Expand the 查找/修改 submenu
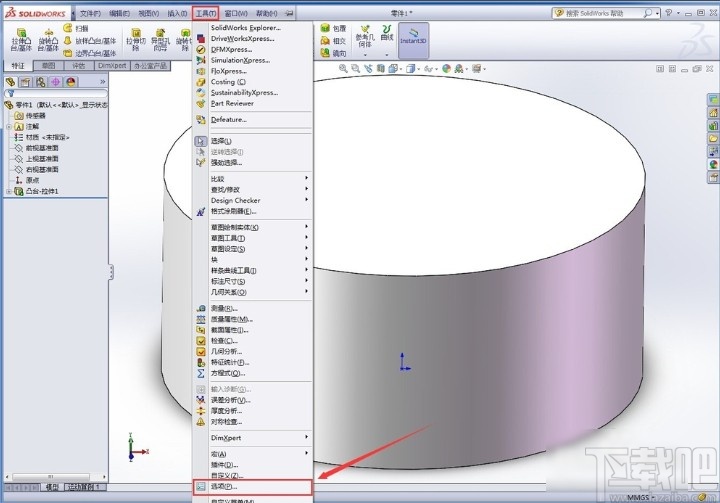720x503 pixels. click(x=253, y=189)
